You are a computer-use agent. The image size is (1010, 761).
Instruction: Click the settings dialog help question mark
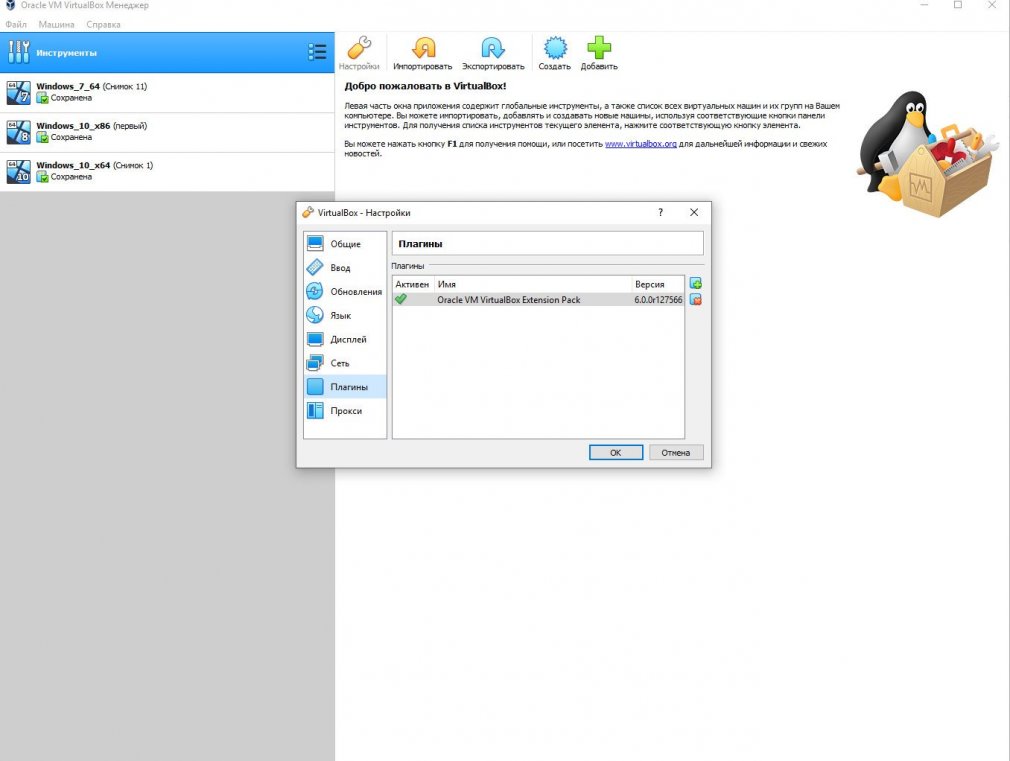[x=660, y=212]
